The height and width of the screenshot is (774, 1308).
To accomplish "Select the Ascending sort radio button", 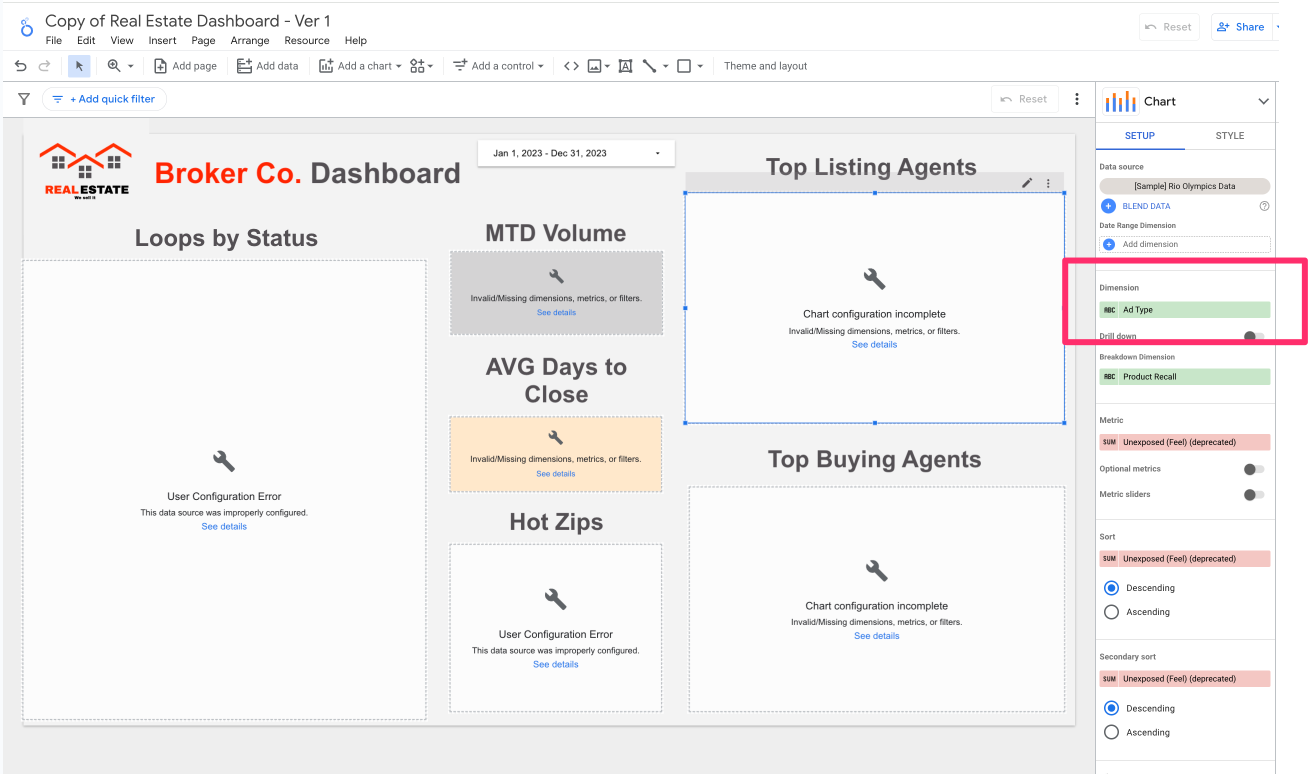I will click(1111, 611).
